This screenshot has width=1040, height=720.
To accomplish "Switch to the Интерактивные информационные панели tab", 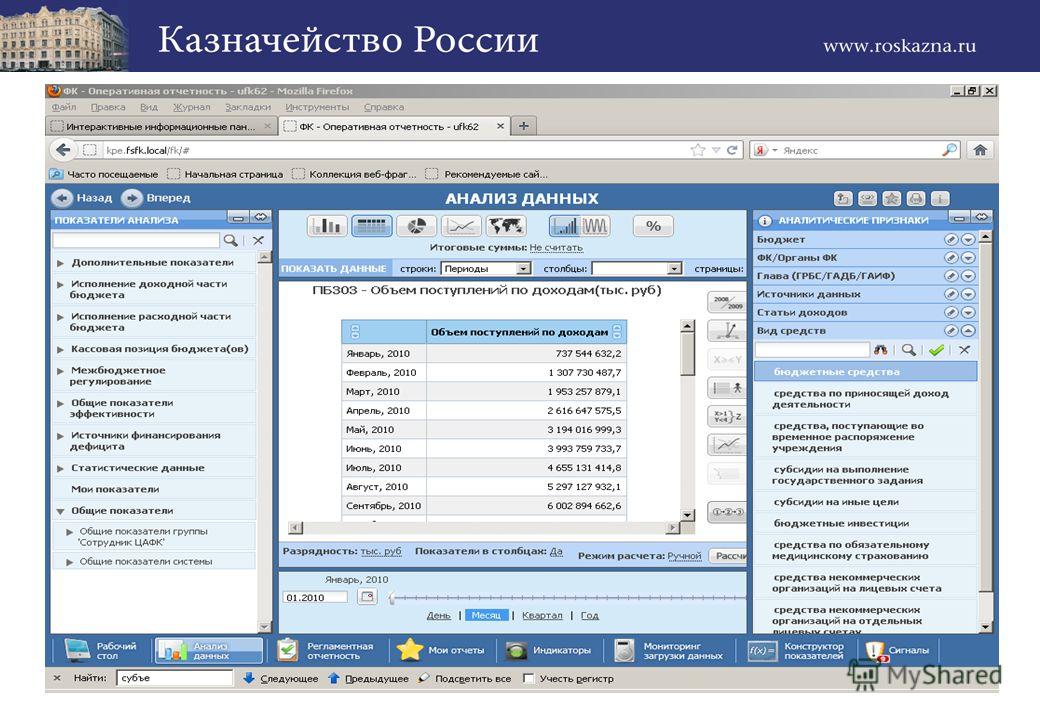I will click(161, 126).
